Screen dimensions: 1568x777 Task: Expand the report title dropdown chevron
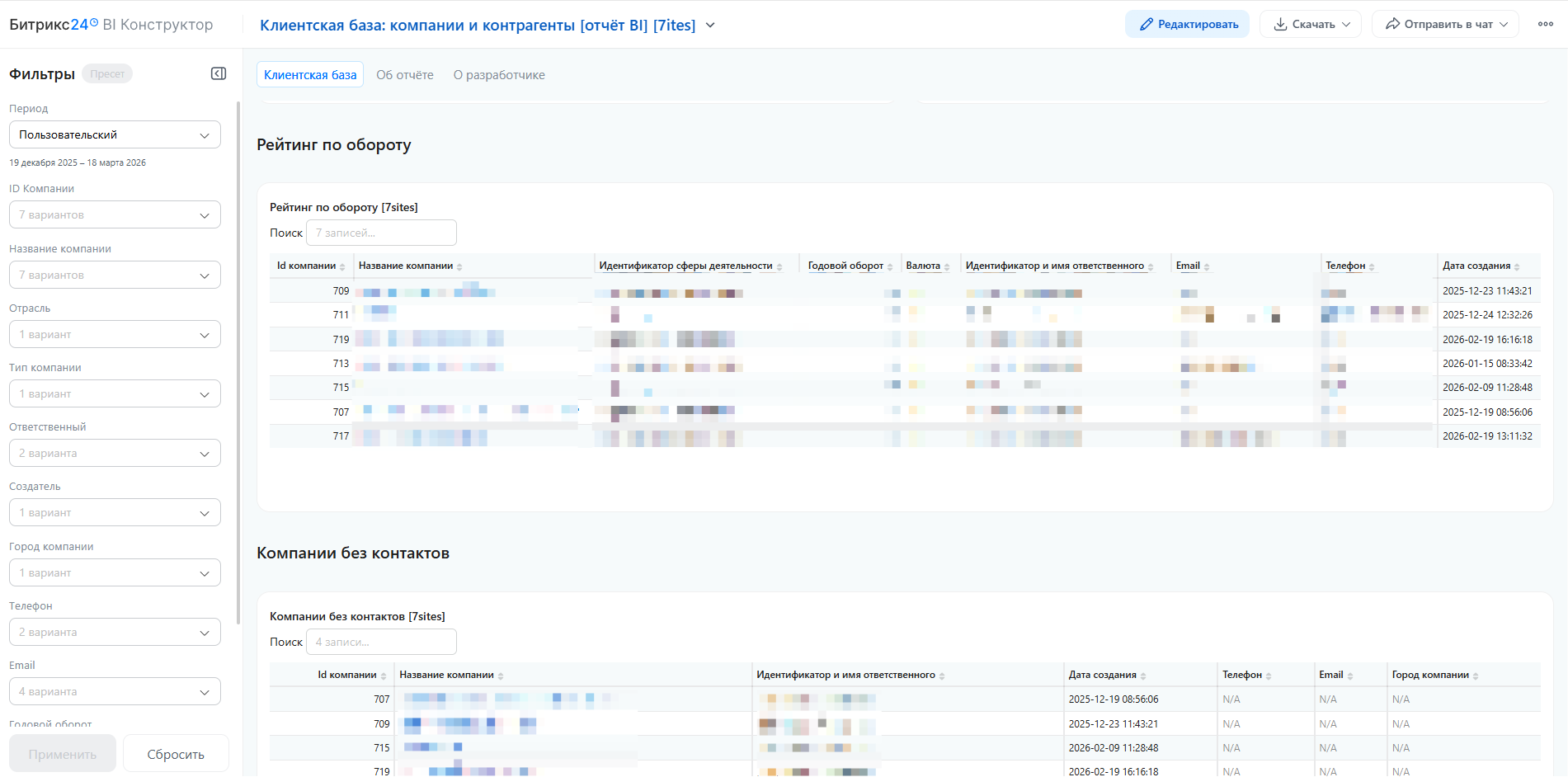[x=710, y=26]
